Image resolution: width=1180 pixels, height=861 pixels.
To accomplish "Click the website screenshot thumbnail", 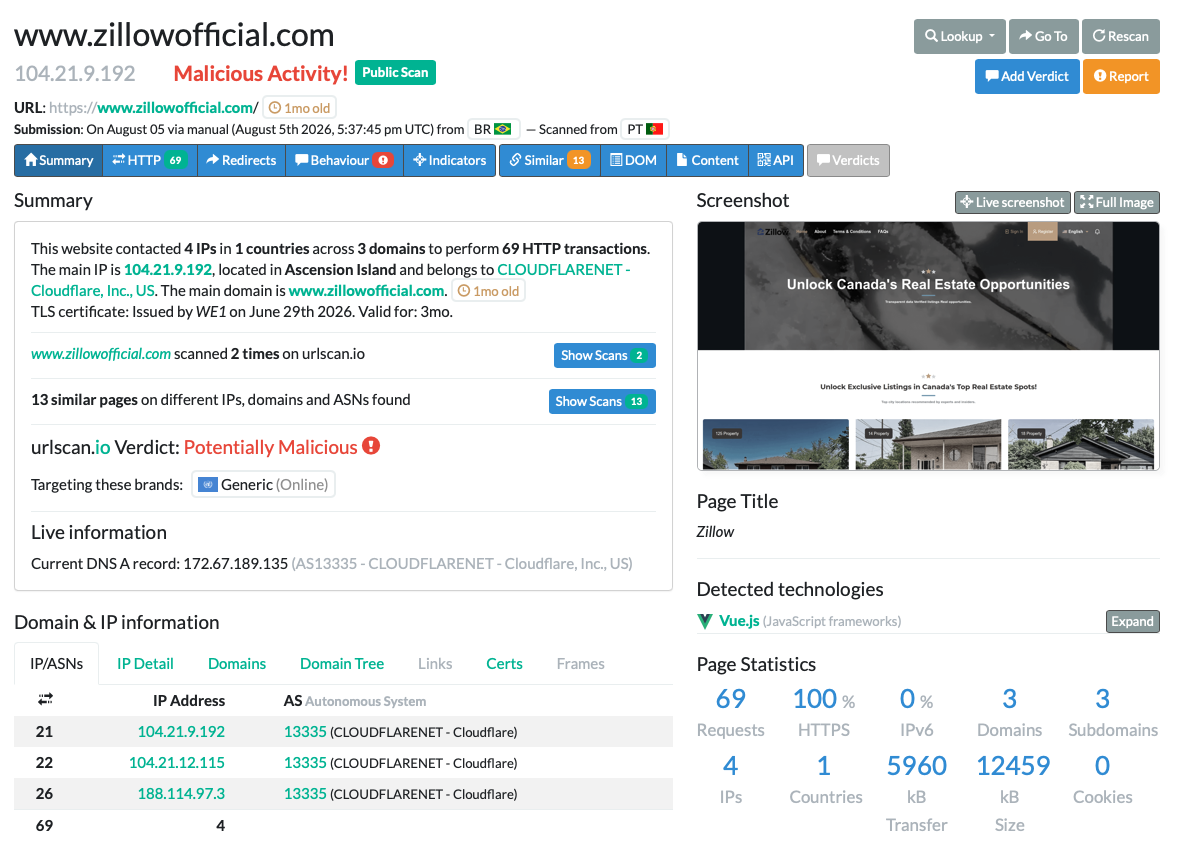I will click(x=928, y=346).
